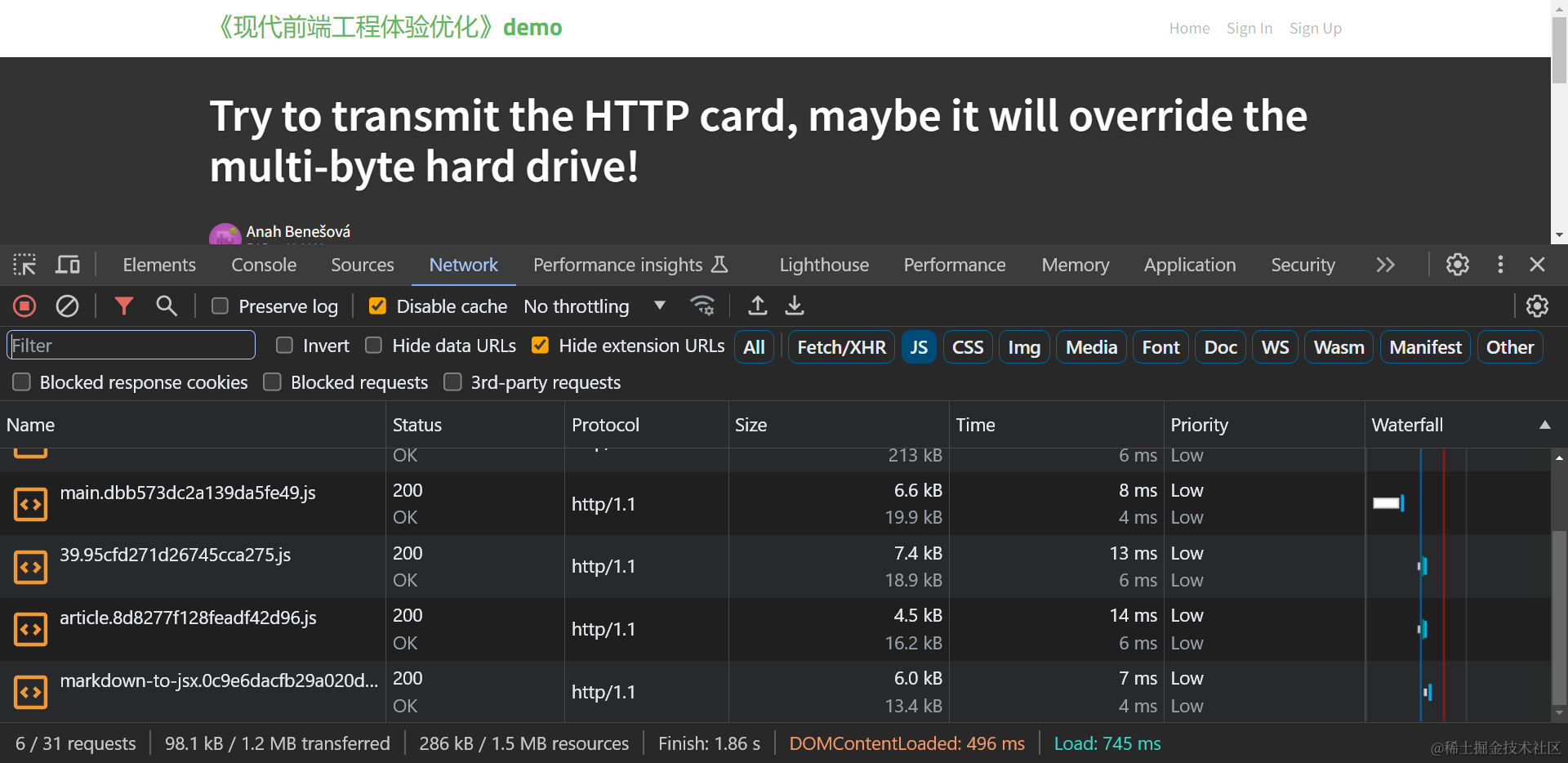Toggle the device toolbar icon
This screenshot has height=763, width=1568.
pyautogui.click(x=68, y=265)
